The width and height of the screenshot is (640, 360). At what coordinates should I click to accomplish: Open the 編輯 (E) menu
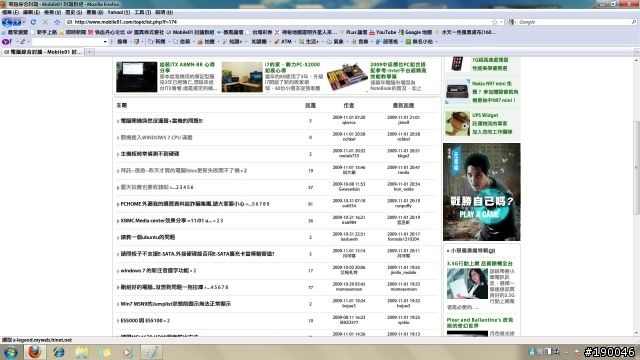pyautogui.click(x=31, y=13)
